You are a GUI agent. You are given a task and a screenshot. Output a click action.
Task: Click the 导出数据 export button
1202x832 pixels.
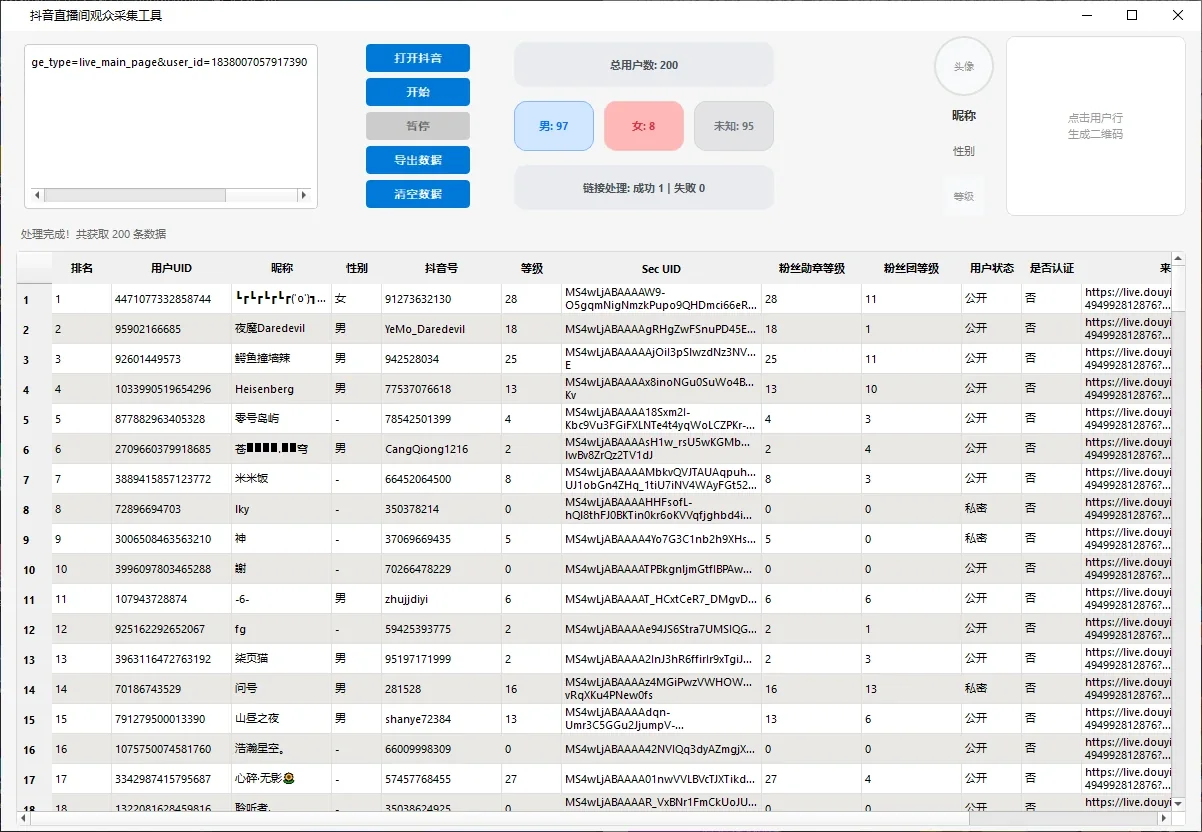[x=418, y=160]
